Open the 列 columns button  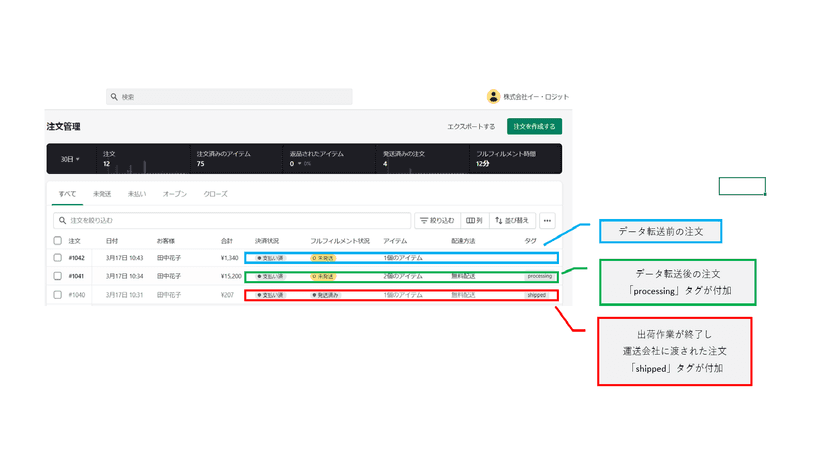click(x=474, y=220)
